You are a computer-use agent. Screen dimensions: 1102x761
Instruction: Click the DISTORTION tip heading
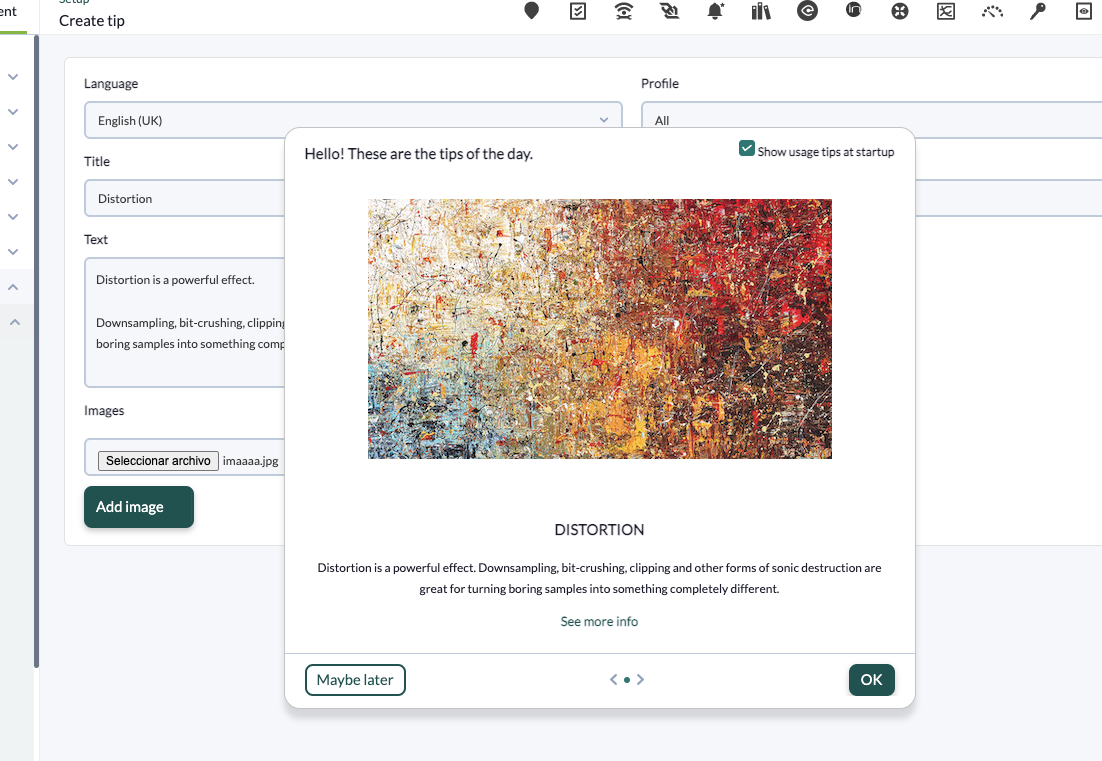[x=599, y=530]
